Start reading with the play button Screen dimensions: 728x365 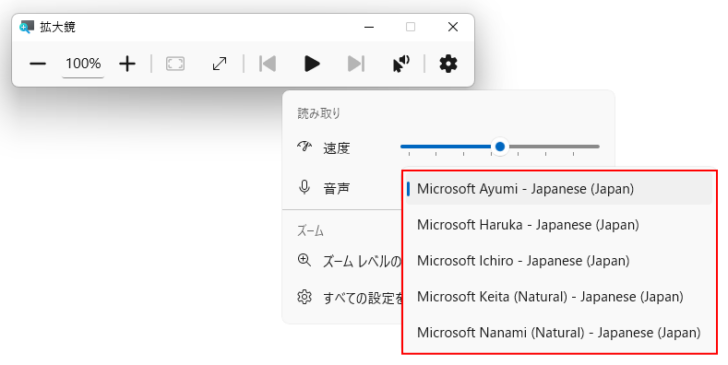312,64
